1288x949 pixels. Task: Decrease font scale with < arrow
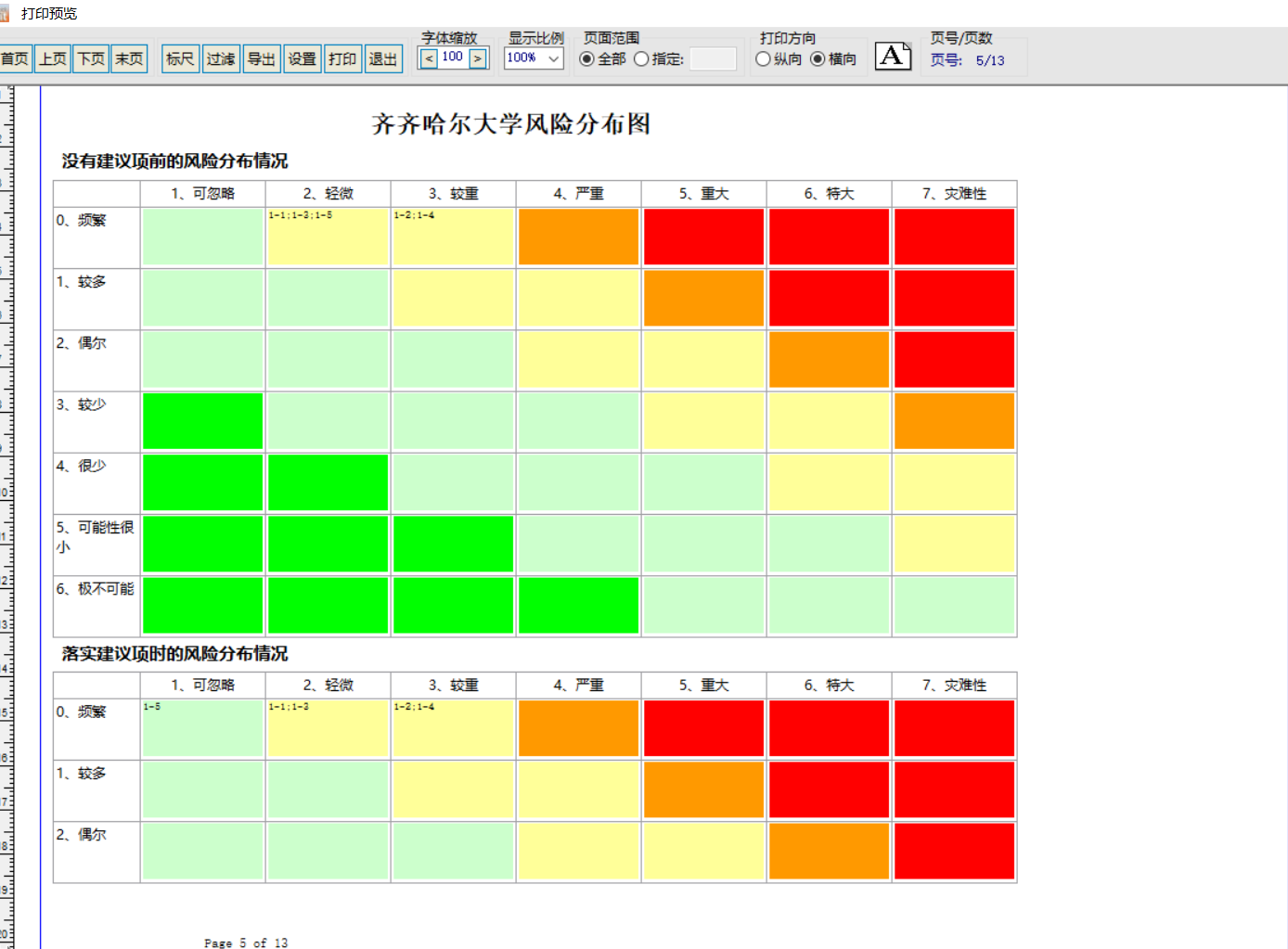pyautogui.click(x=429, y=58)
